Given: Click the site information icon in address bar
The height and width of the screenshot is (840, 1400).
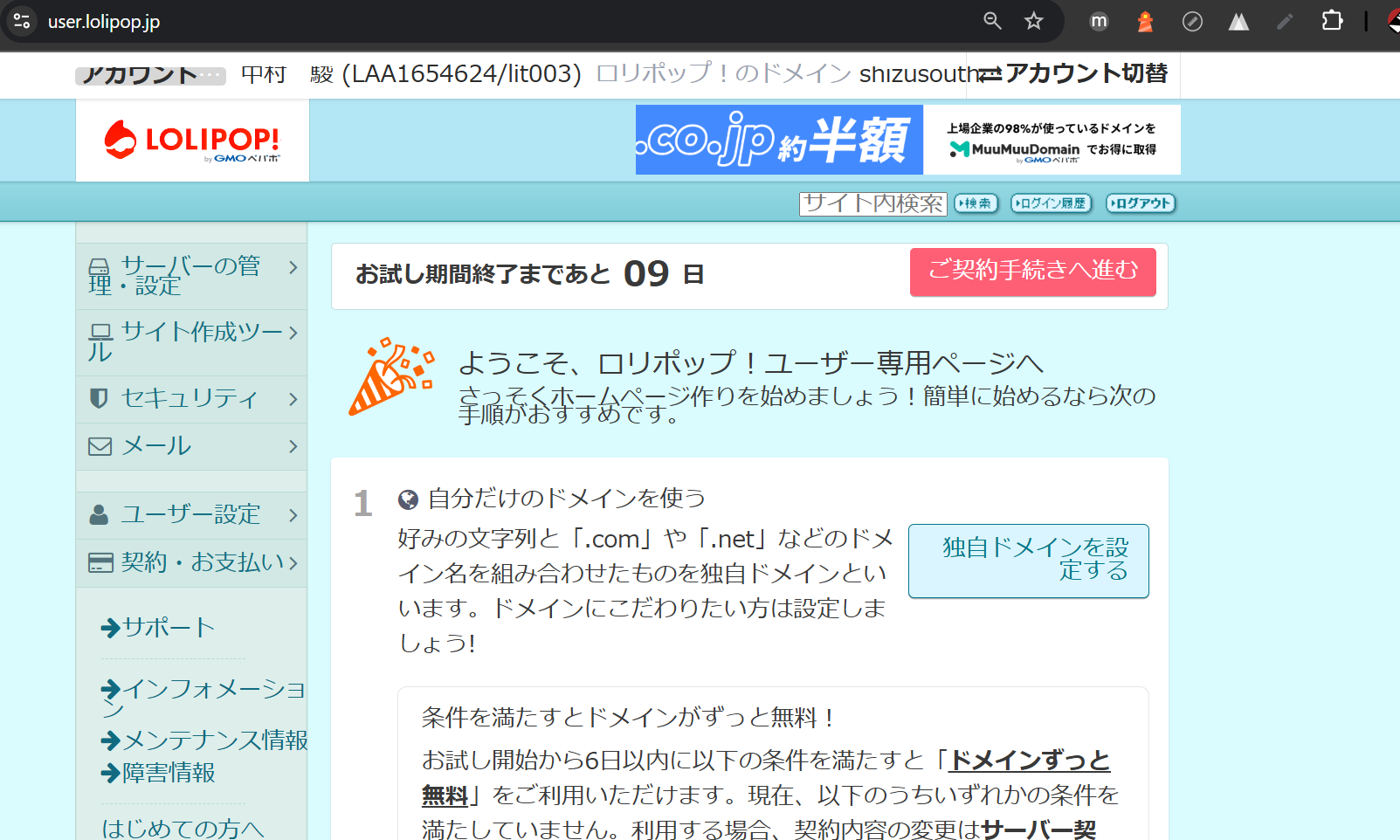Looking at the screenshot, I should tap(22, 21).
